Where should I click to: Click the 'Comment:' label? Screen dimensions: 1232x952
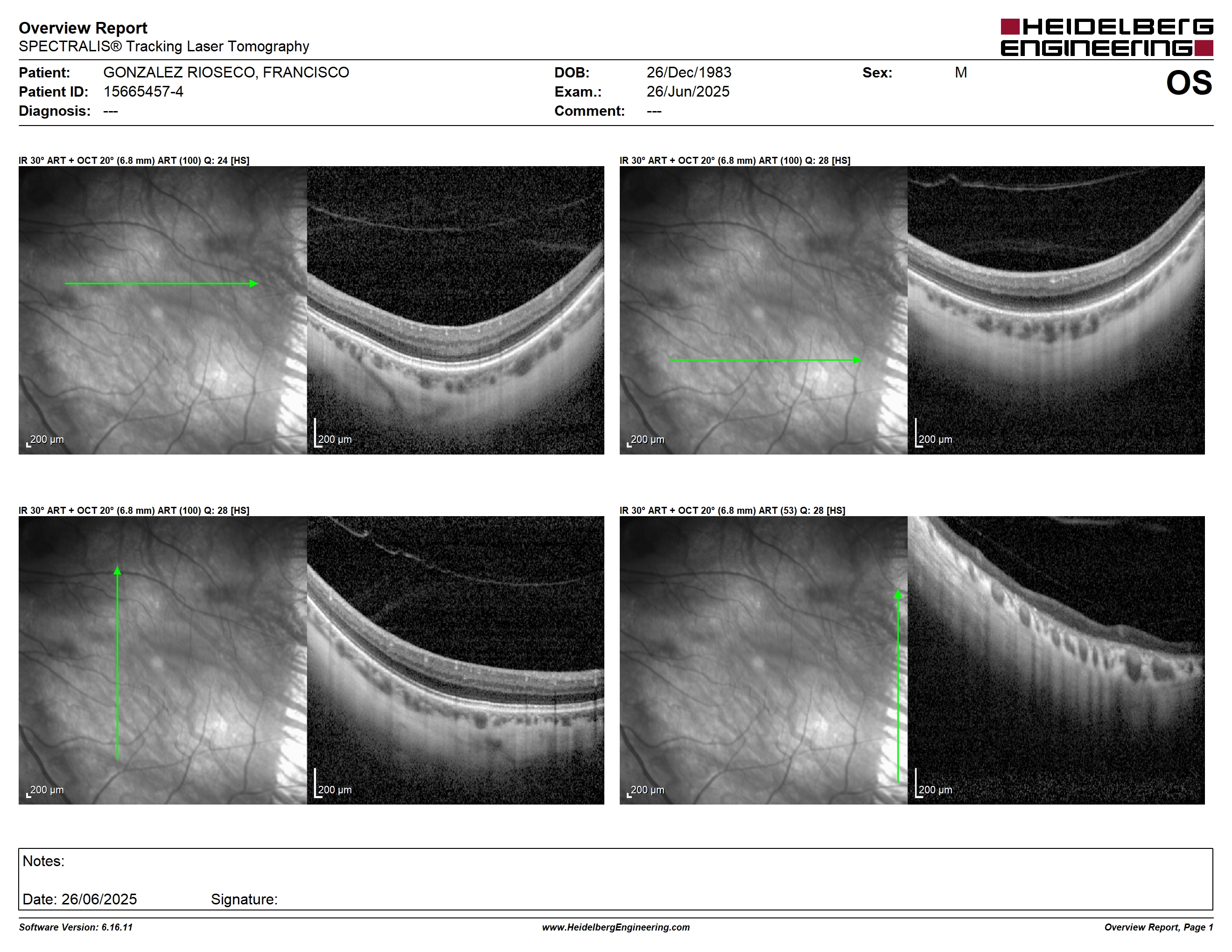pos(589,111)
